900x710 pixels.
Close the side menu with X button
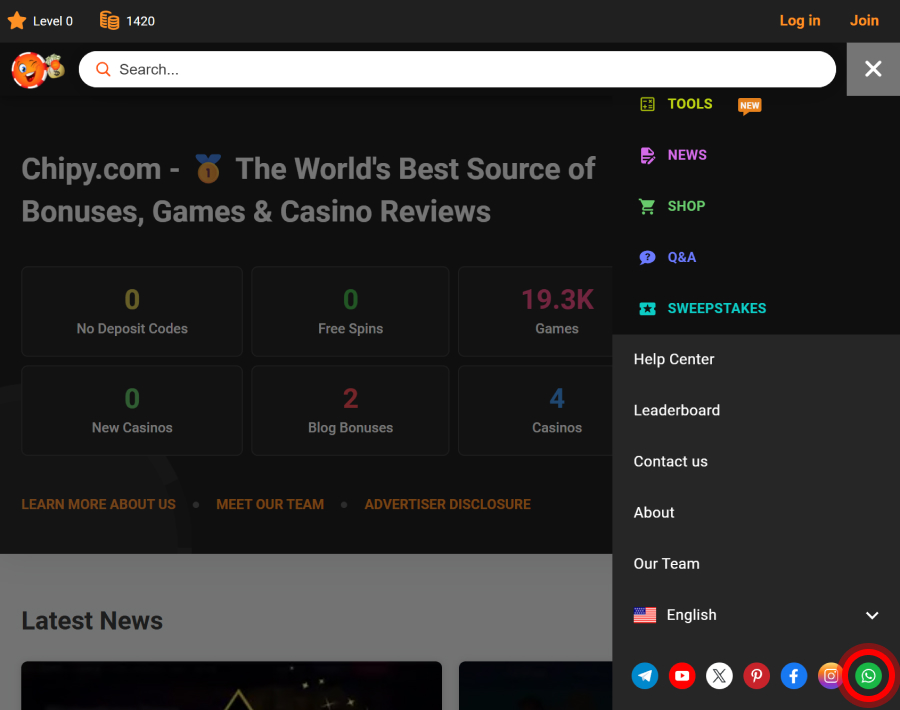point(873,69)
